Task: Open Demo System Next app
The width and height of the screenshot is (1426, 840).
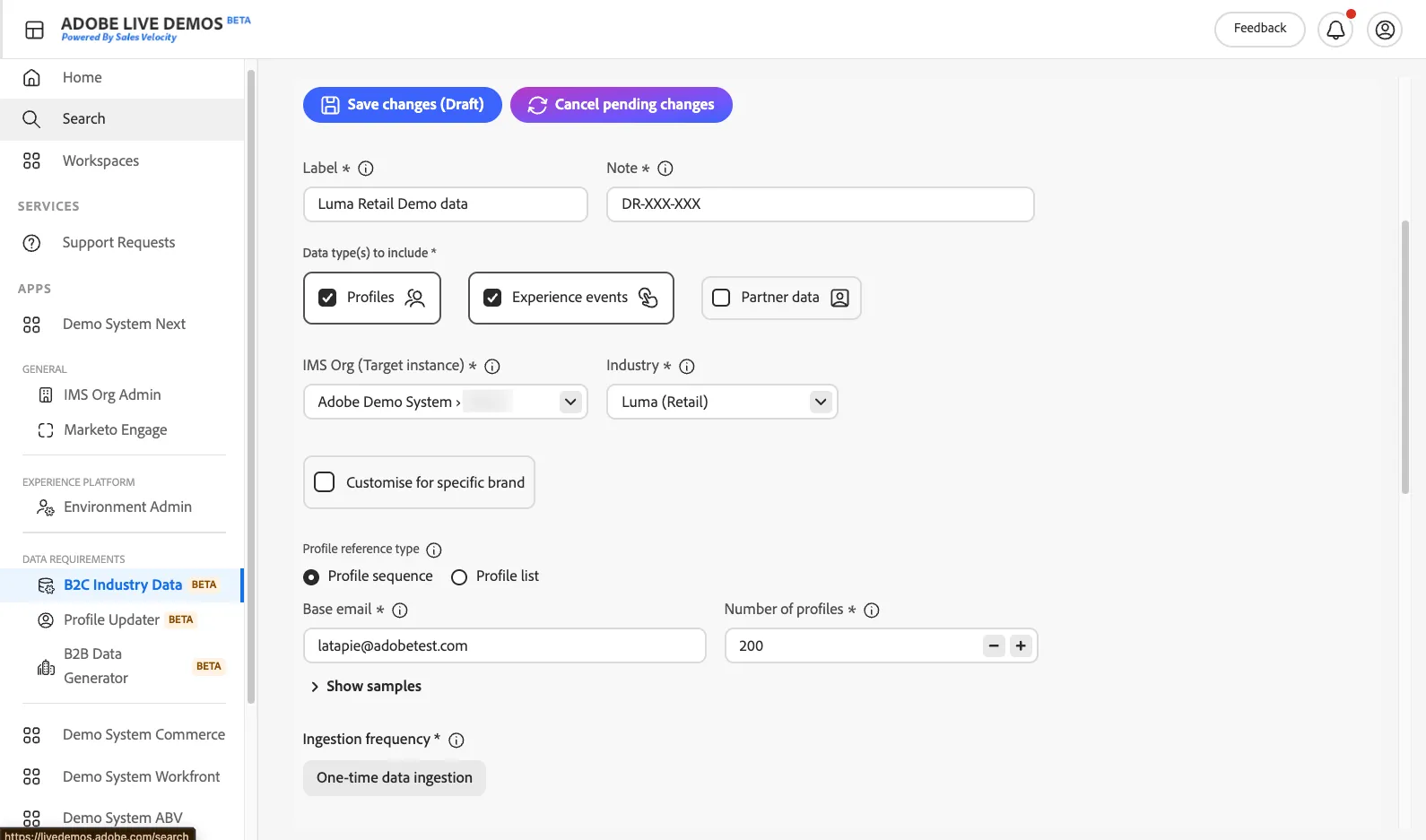Action: click(x=122, y=325)
